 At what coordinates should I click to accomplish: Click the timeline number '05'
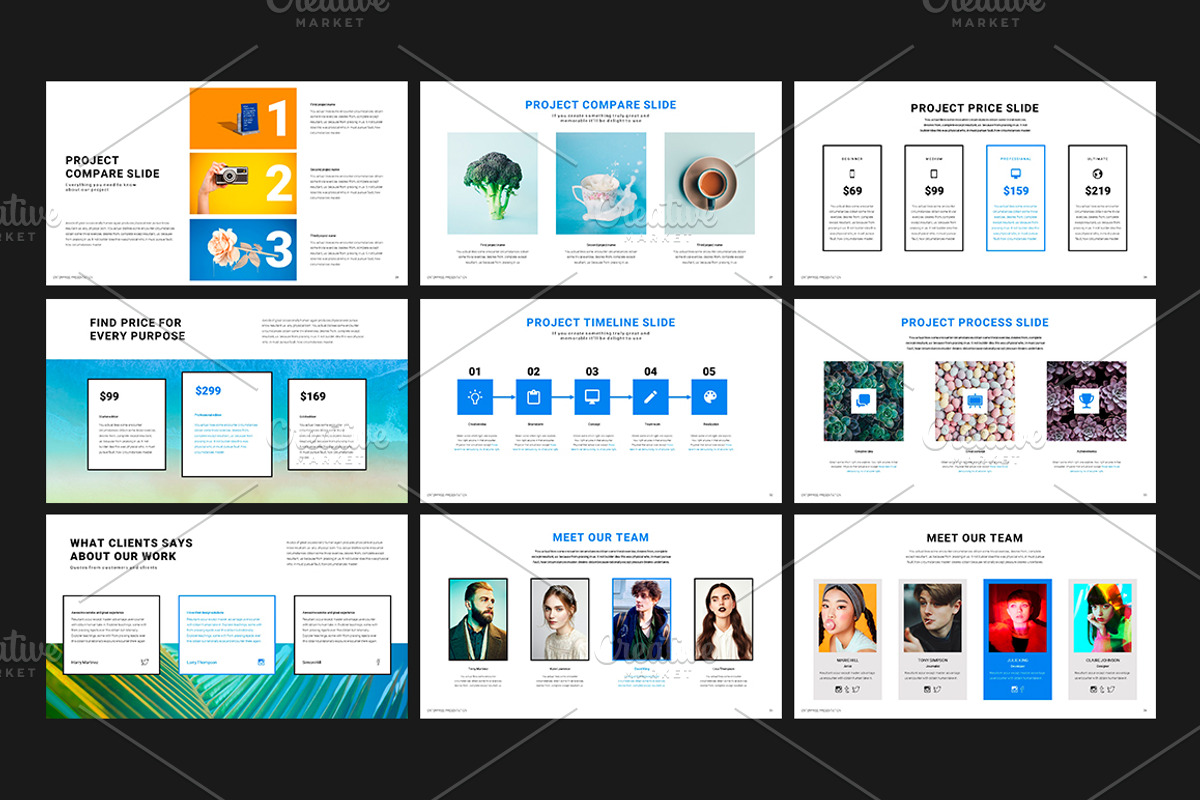pyautogui.click(x=710, y=371)
